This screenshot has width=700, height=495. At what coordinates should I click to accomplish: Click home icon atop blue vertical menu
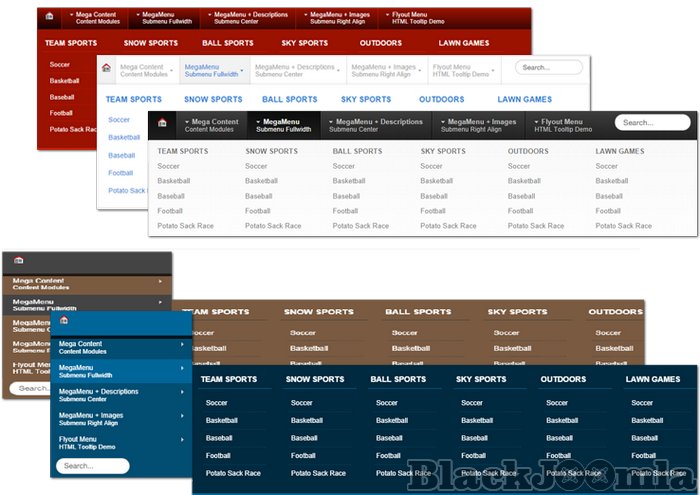pyautogui.click(x=64, y=320)
